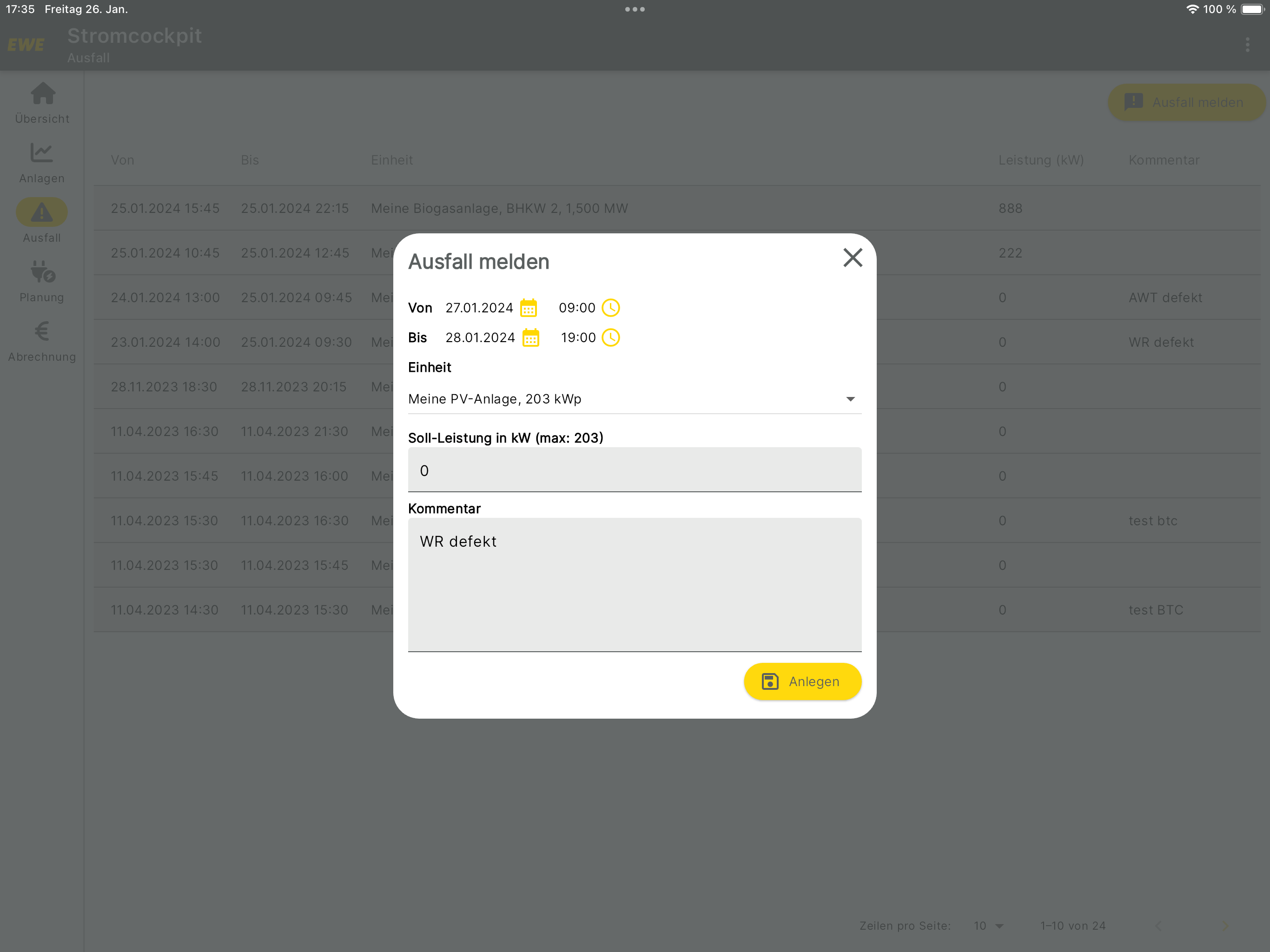Click the EWE logo
This screenshot has height=952, width=1270.
click(x=26, y=45)
